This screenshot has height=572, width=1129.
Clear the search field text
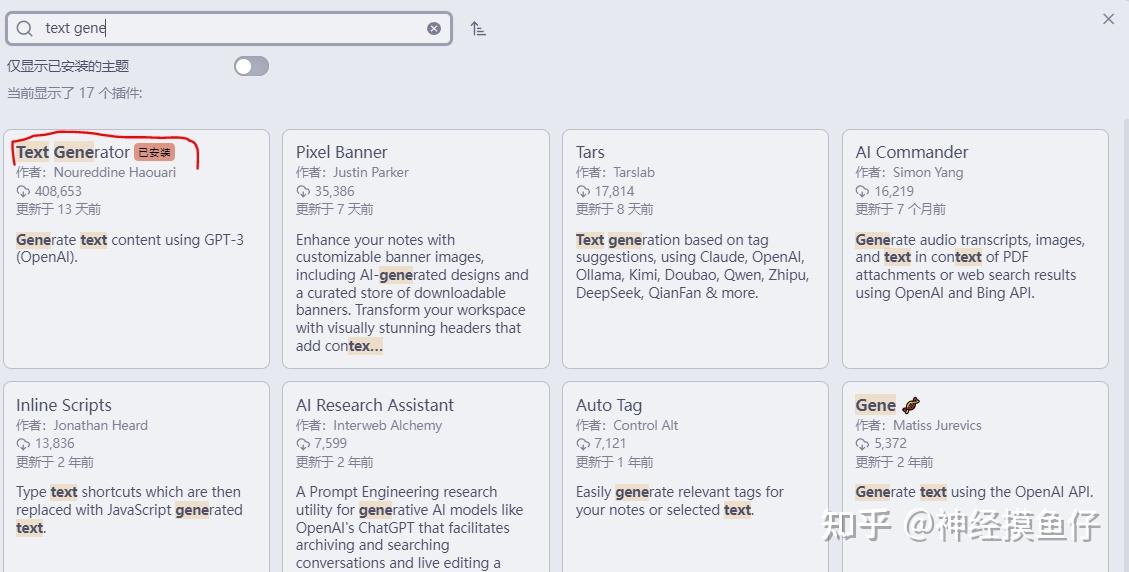tap(434, 29)
